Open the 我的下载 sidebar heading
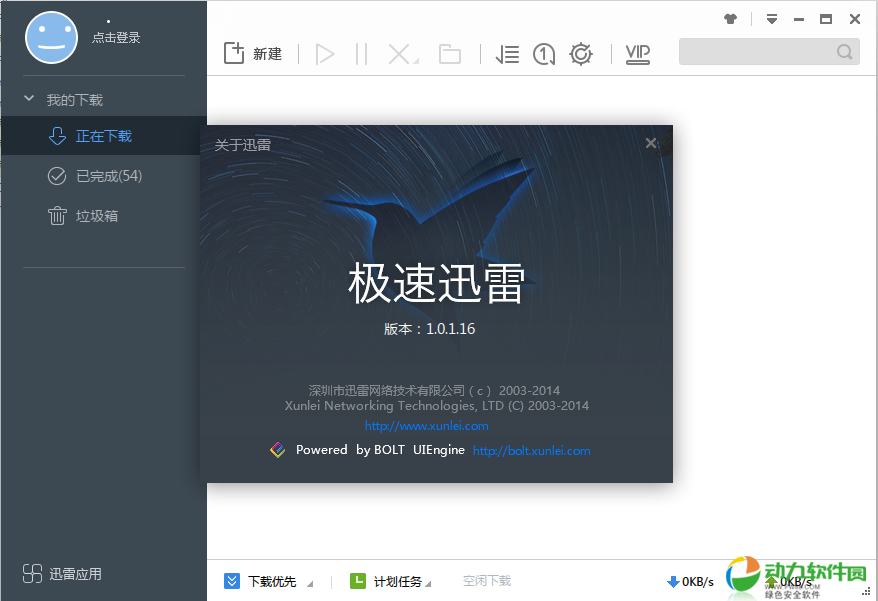Image resolution: width=878 pixels, height=601 pixels. pos(74,100)
